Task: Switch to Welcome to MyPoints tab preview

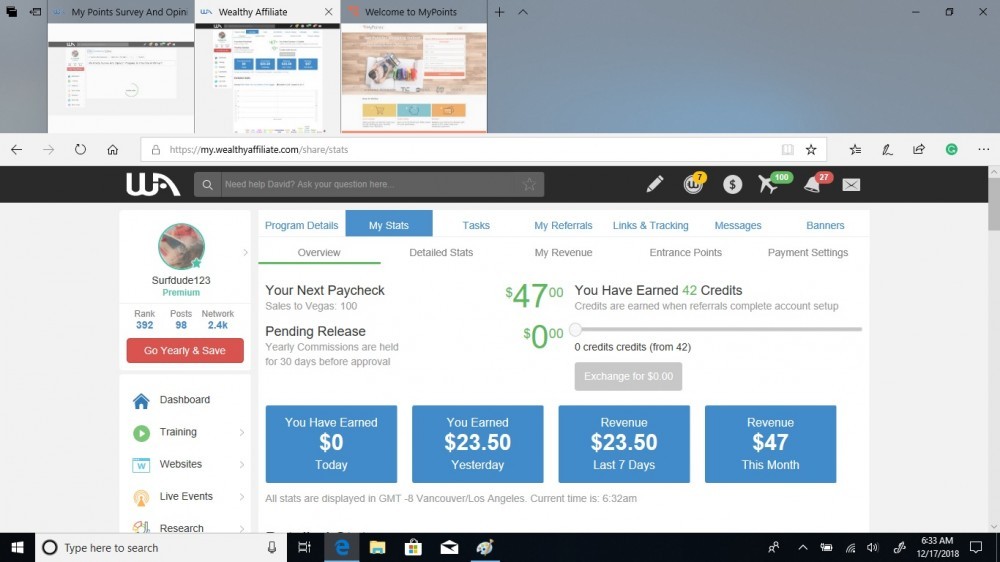Action: coord(414,78)
